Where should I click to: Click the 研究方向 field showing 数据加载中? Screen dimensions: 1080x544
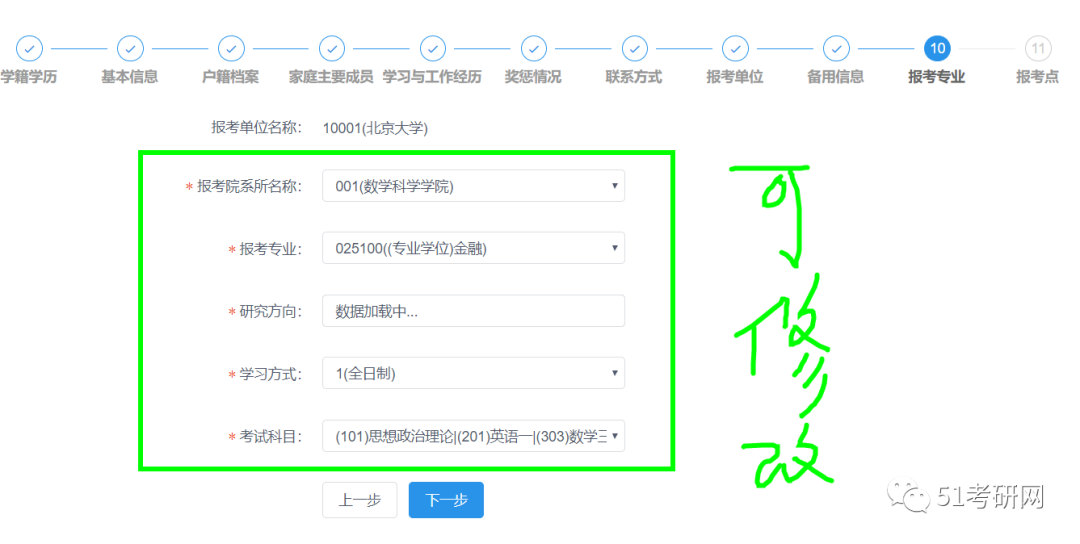[x=473, y=311]
